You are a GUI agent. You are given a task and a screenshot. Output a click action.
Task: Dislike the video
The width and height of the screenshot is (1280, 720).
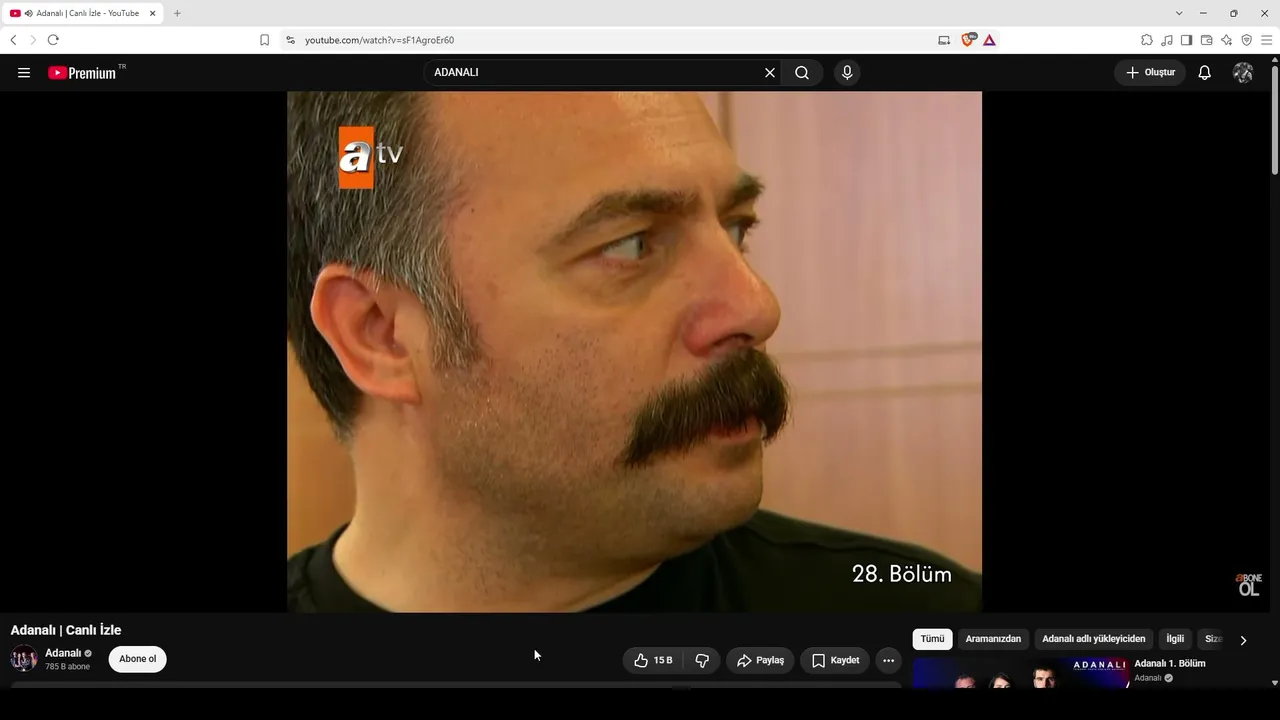tap(702, 660)
